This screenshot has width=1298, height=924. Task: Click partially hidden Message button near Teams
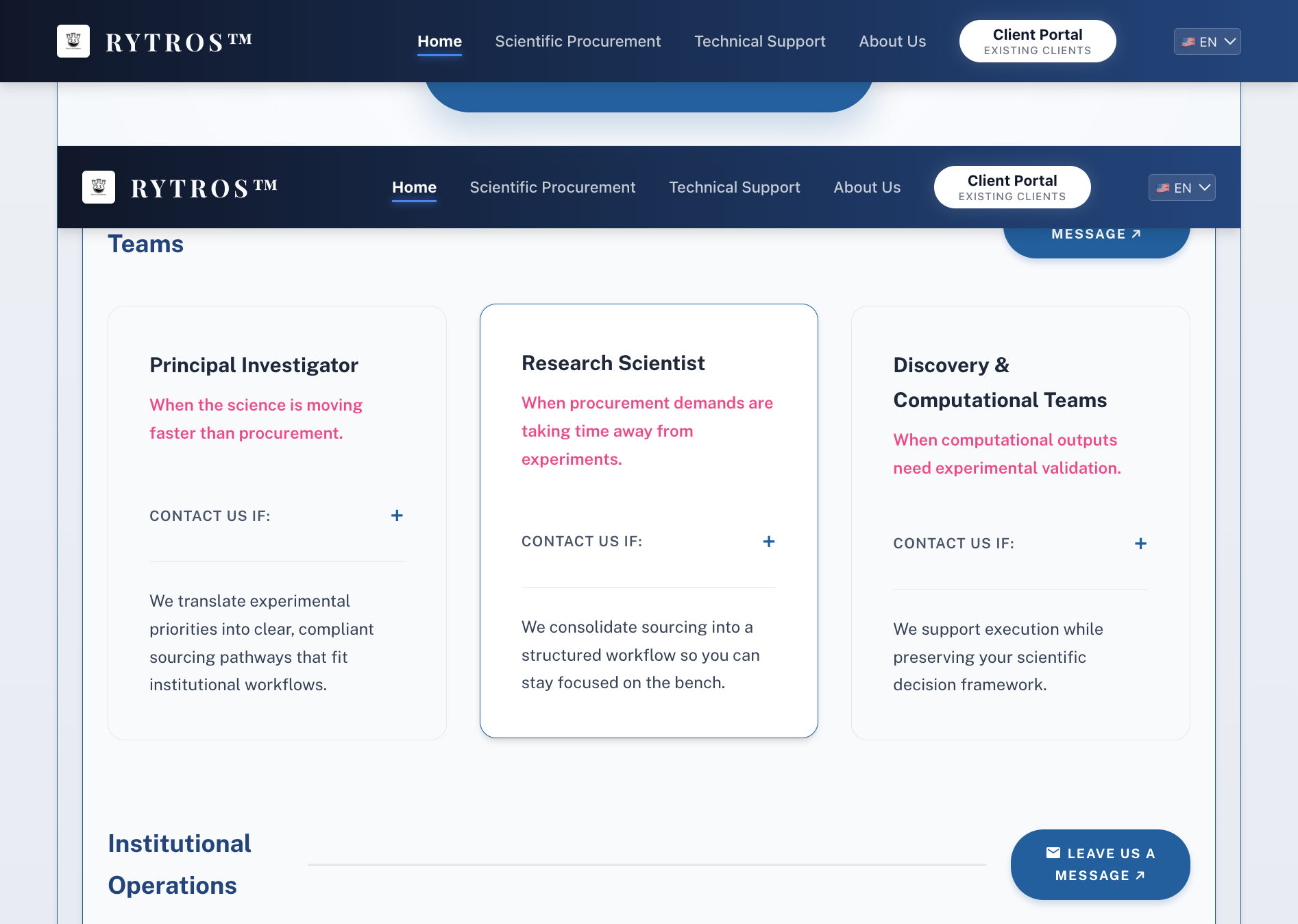[x=1097, y=242]
